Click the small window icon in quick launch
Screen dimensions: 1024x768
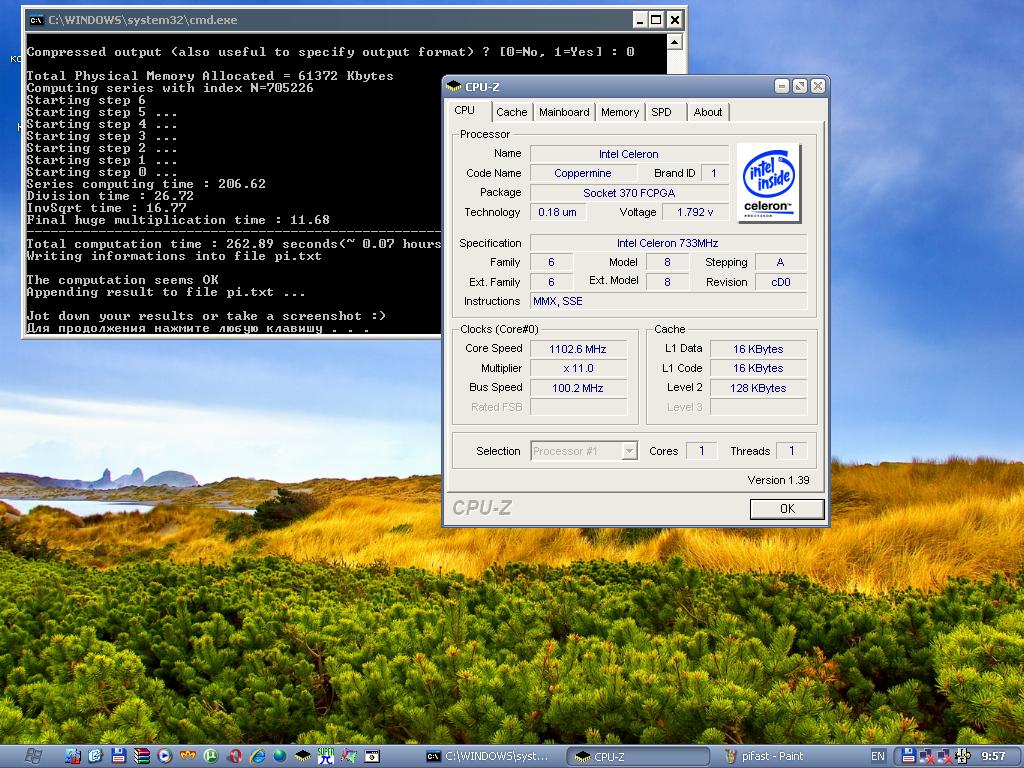(x=372, y=756)
